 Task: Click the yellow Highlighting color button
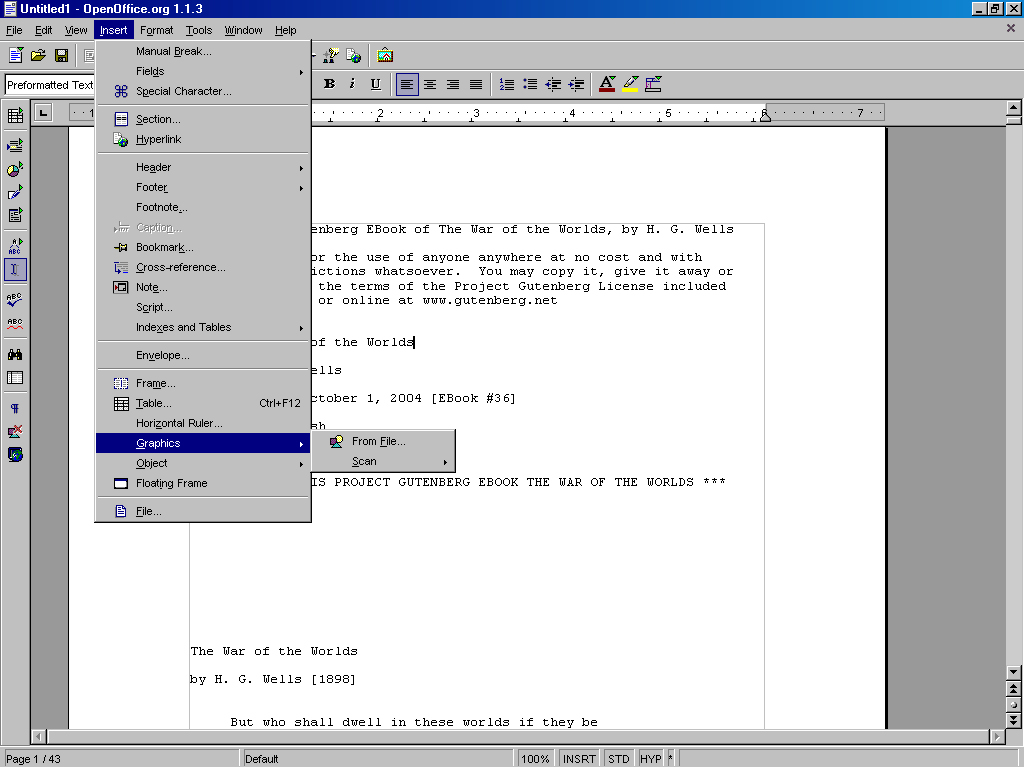pyautogui.click(x=630, y=85)
